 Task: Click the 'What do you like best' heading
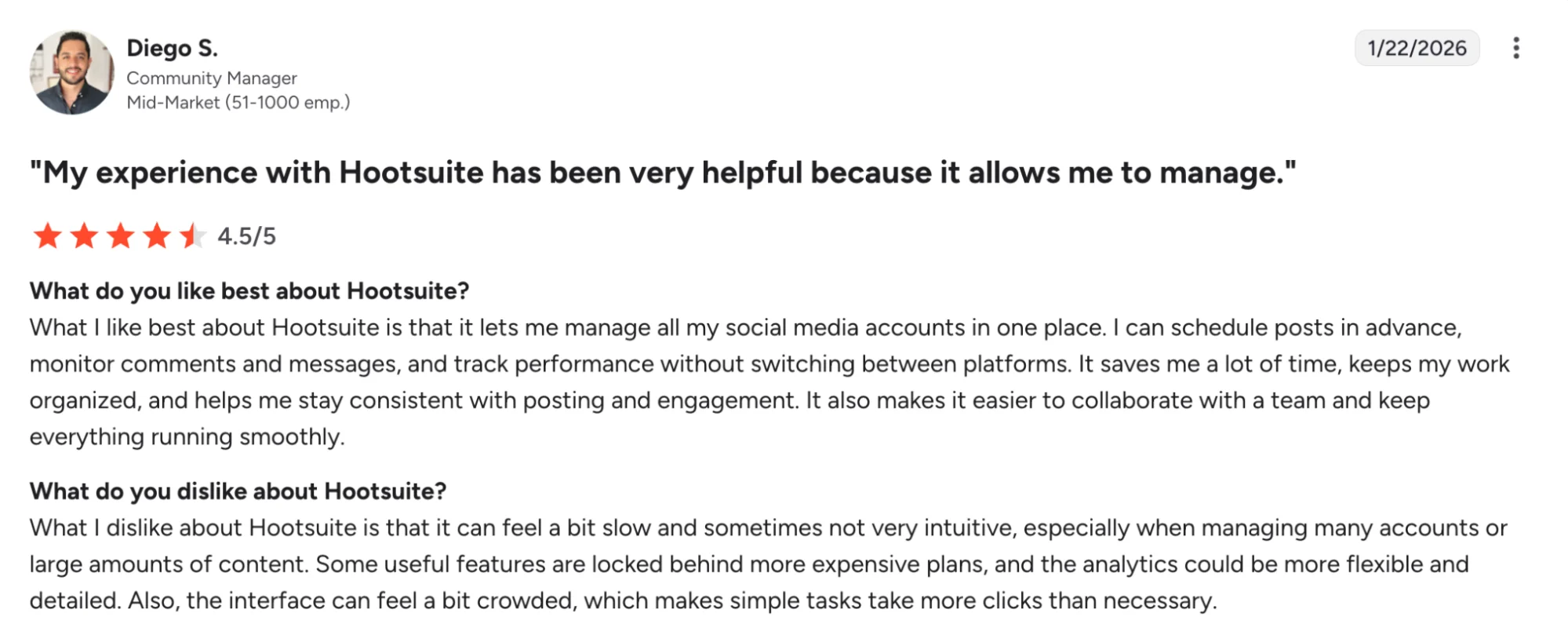pyautogui.click(x=248, y=291)
